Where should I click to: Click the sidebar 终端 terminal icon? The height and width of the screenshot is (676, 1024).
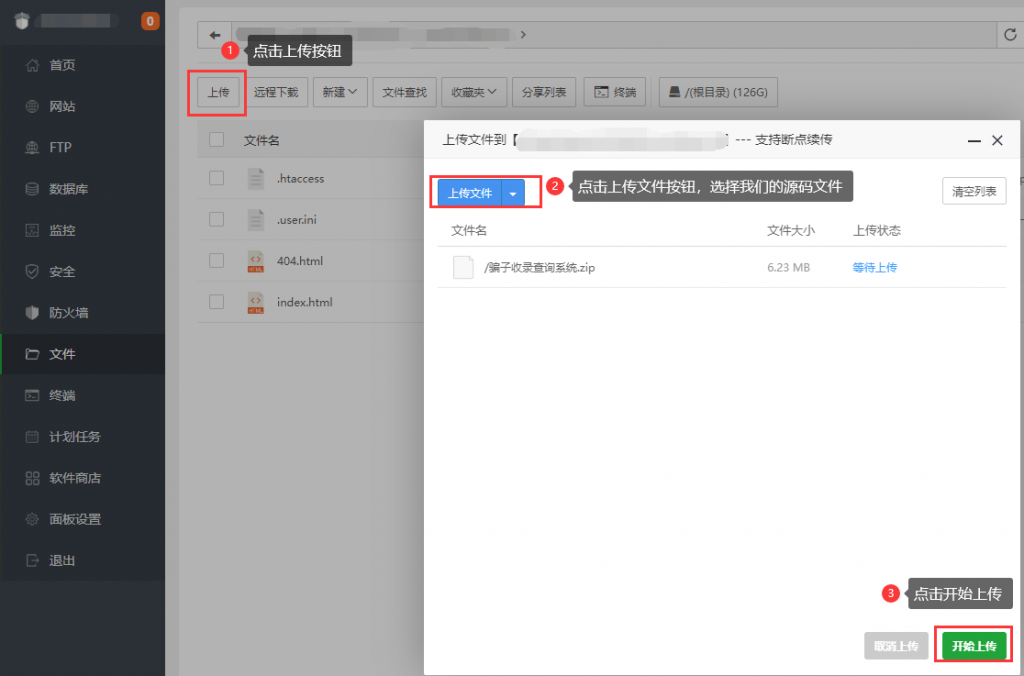[32, 395]
